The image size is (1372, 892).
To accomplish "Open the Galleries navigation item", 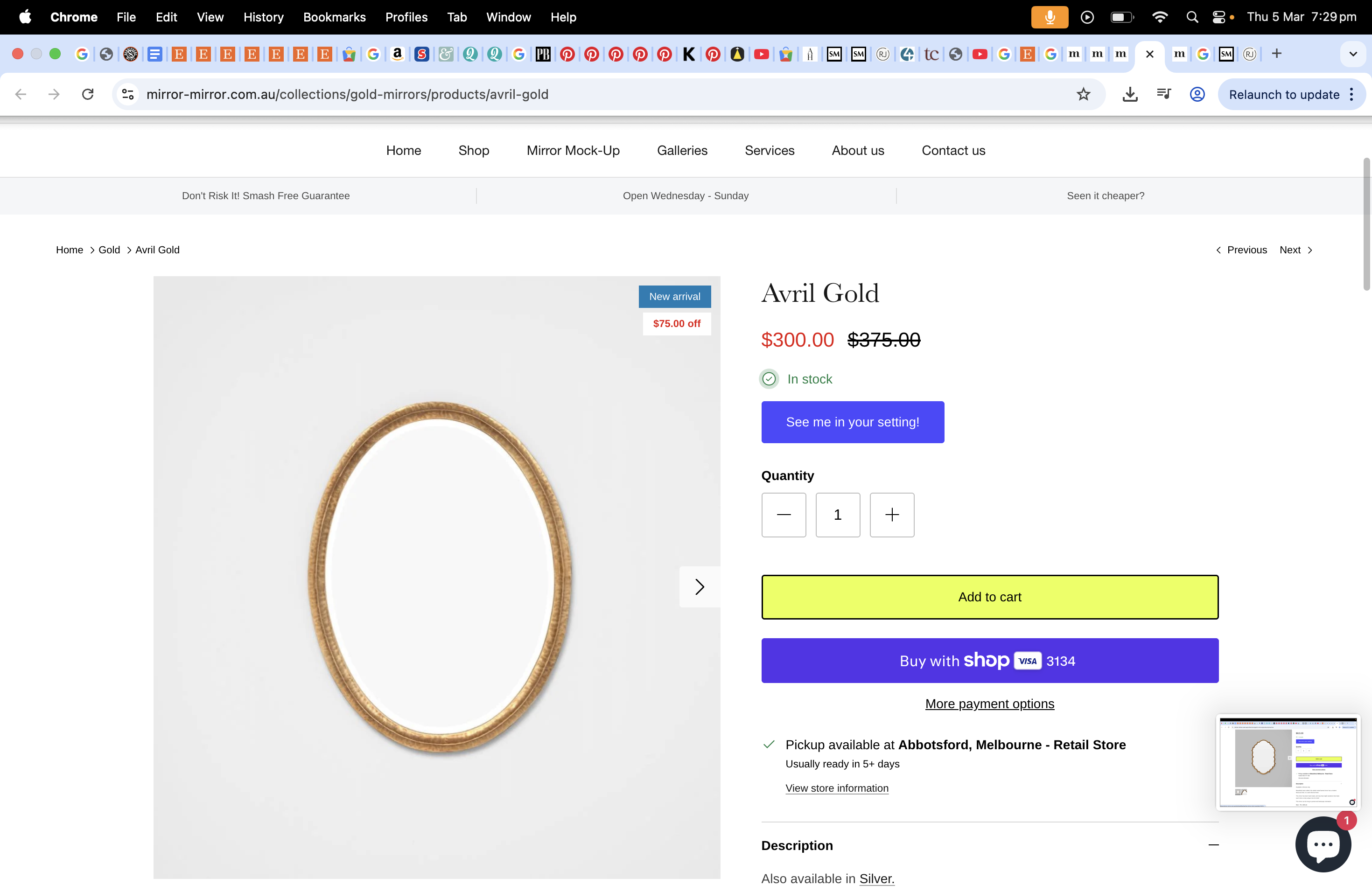I will 682,150.
